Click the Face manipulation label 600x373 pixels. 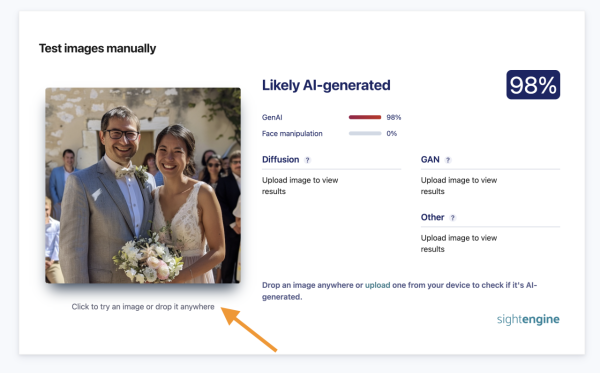(292, 134)
